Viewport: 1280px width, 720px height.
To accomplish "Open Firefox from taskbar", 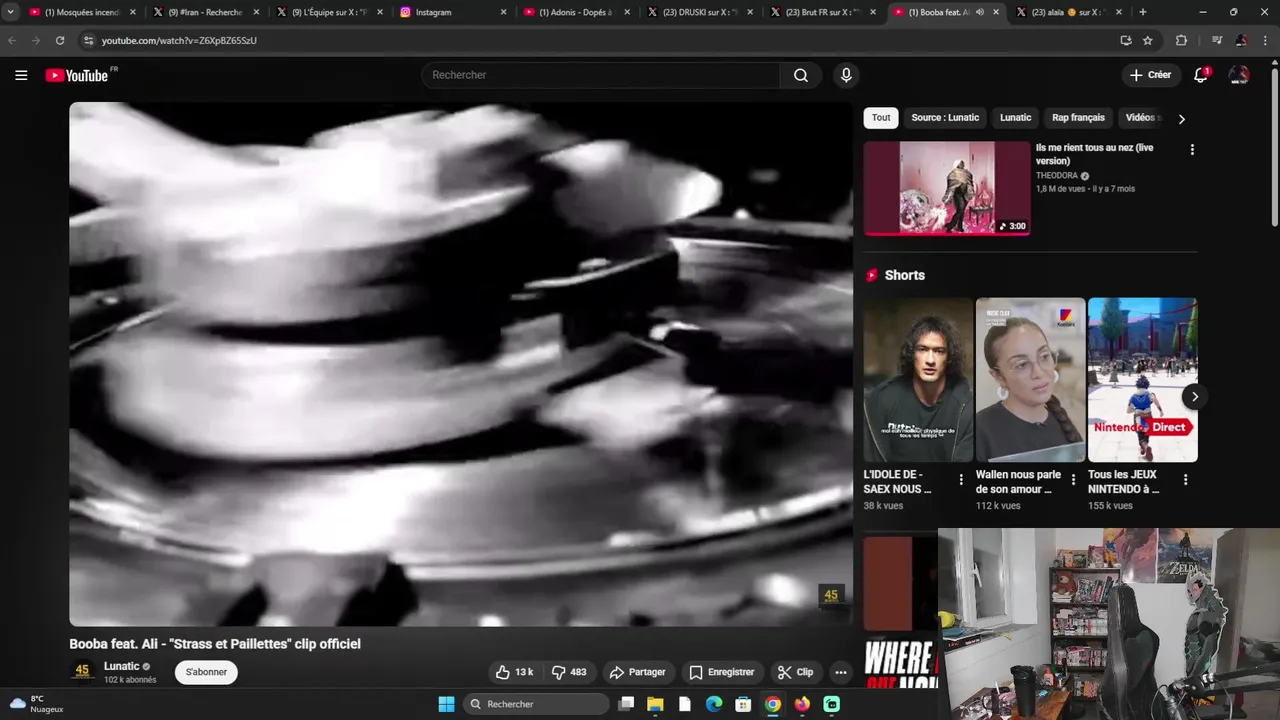I will [x=802, y=704].
